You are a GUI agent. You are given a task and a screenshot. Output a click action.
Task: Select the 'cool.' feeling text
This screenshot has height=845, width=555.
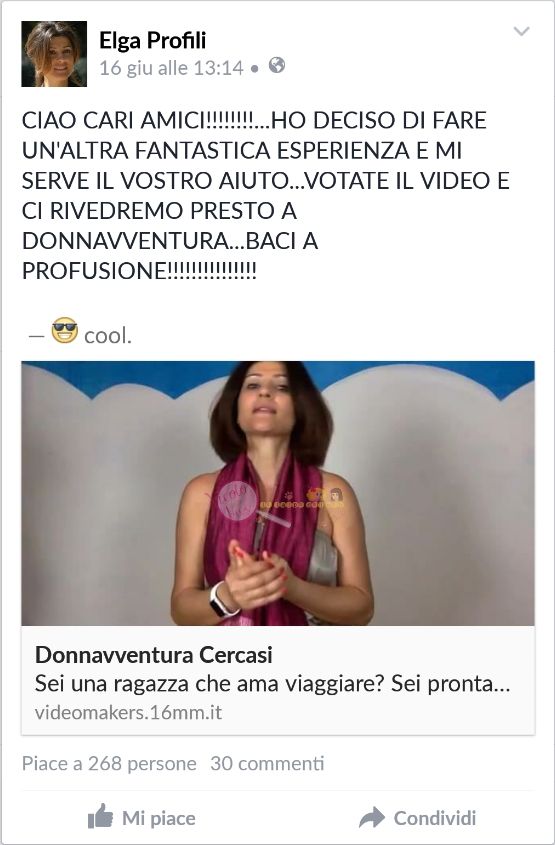point(108,336)
